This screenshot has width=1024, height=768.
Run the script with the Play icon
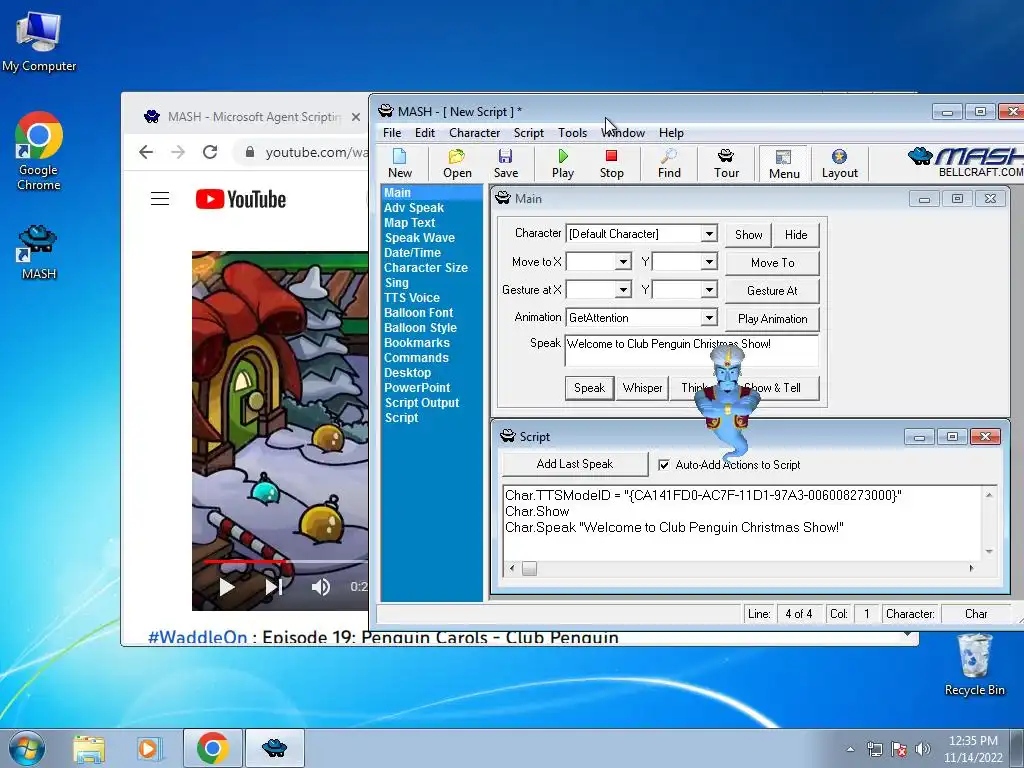(562, 163)
